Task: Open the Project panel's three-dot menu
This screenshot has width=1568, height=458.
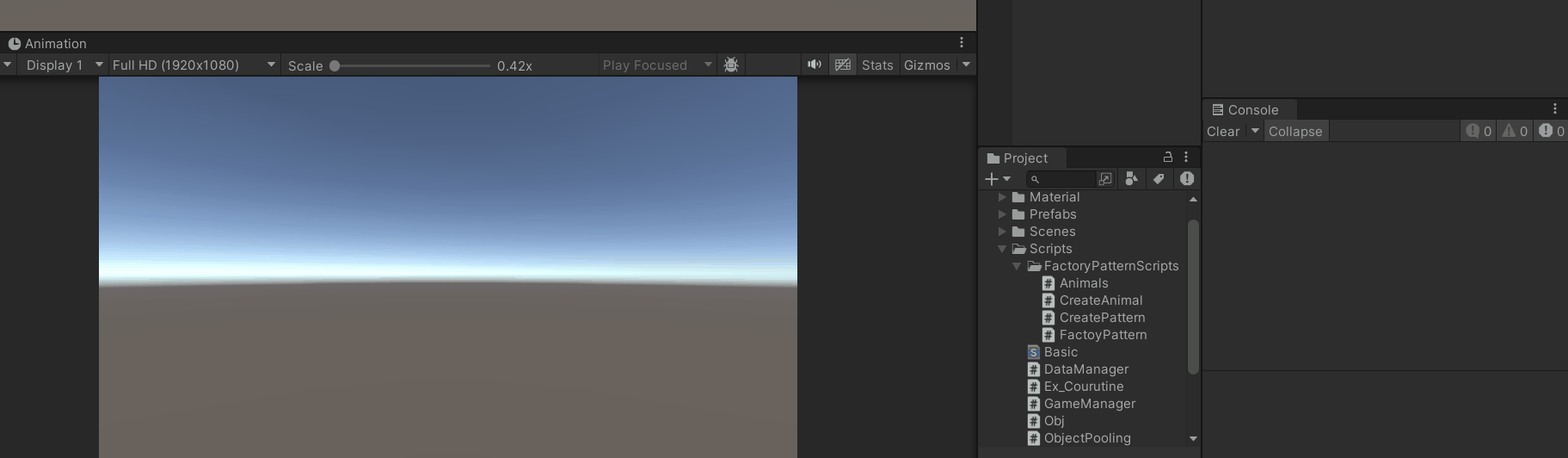Action: click(x=1186, y=157)
